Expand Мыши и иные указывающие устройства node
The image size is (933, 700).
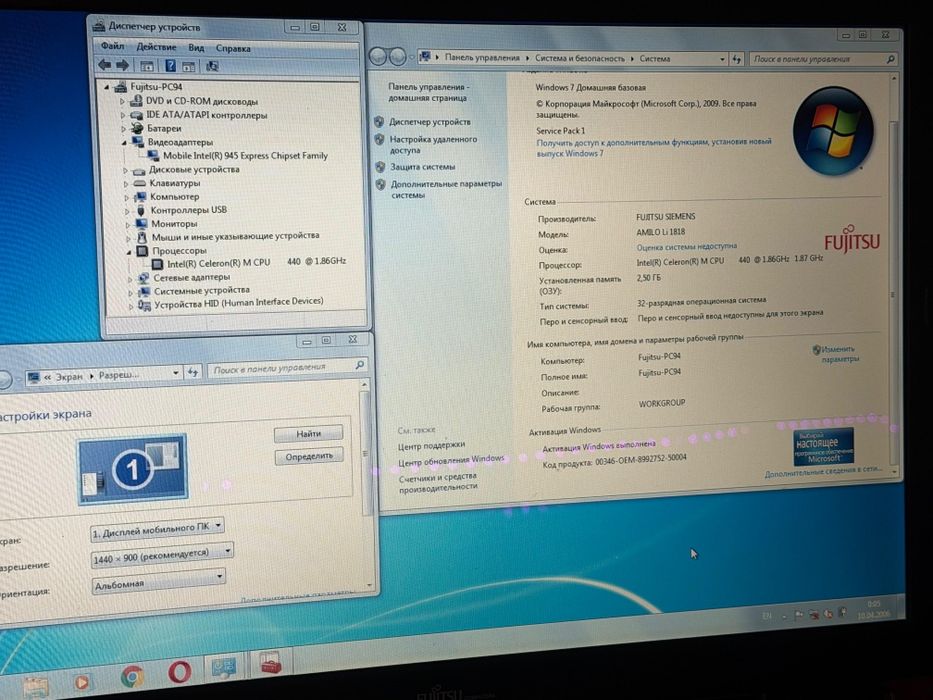click(x=127, y=238)
